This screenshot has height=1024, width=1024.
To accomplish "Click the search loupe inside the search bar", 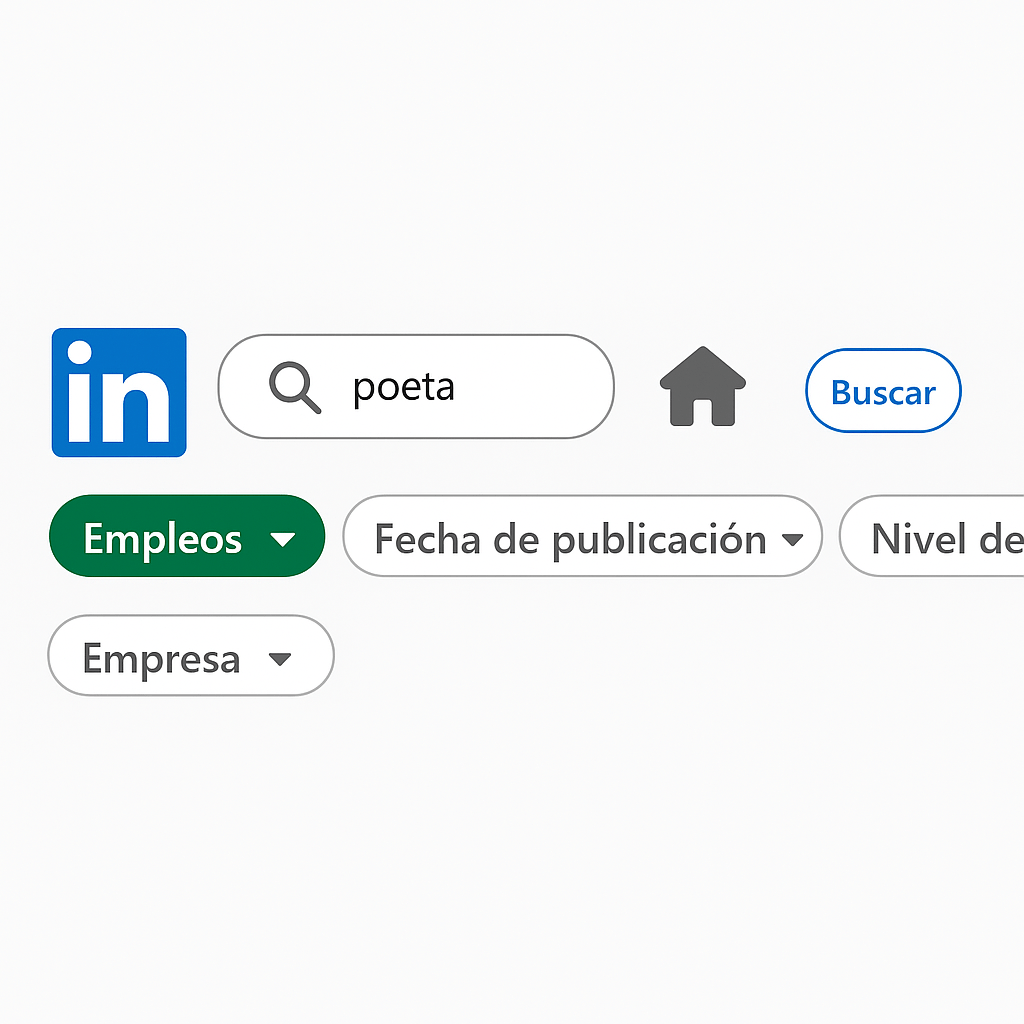I will click(x=293, y=387).
